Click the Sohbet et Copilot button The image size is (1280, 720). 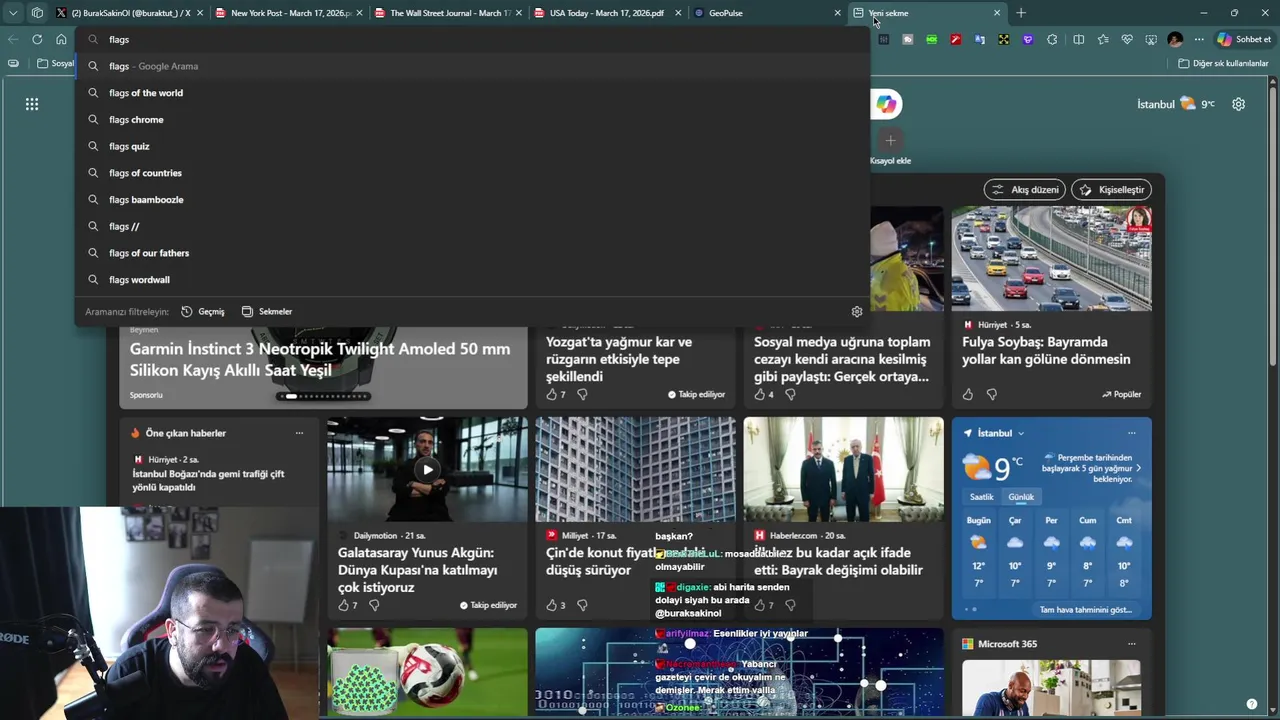click(1244, 39)
